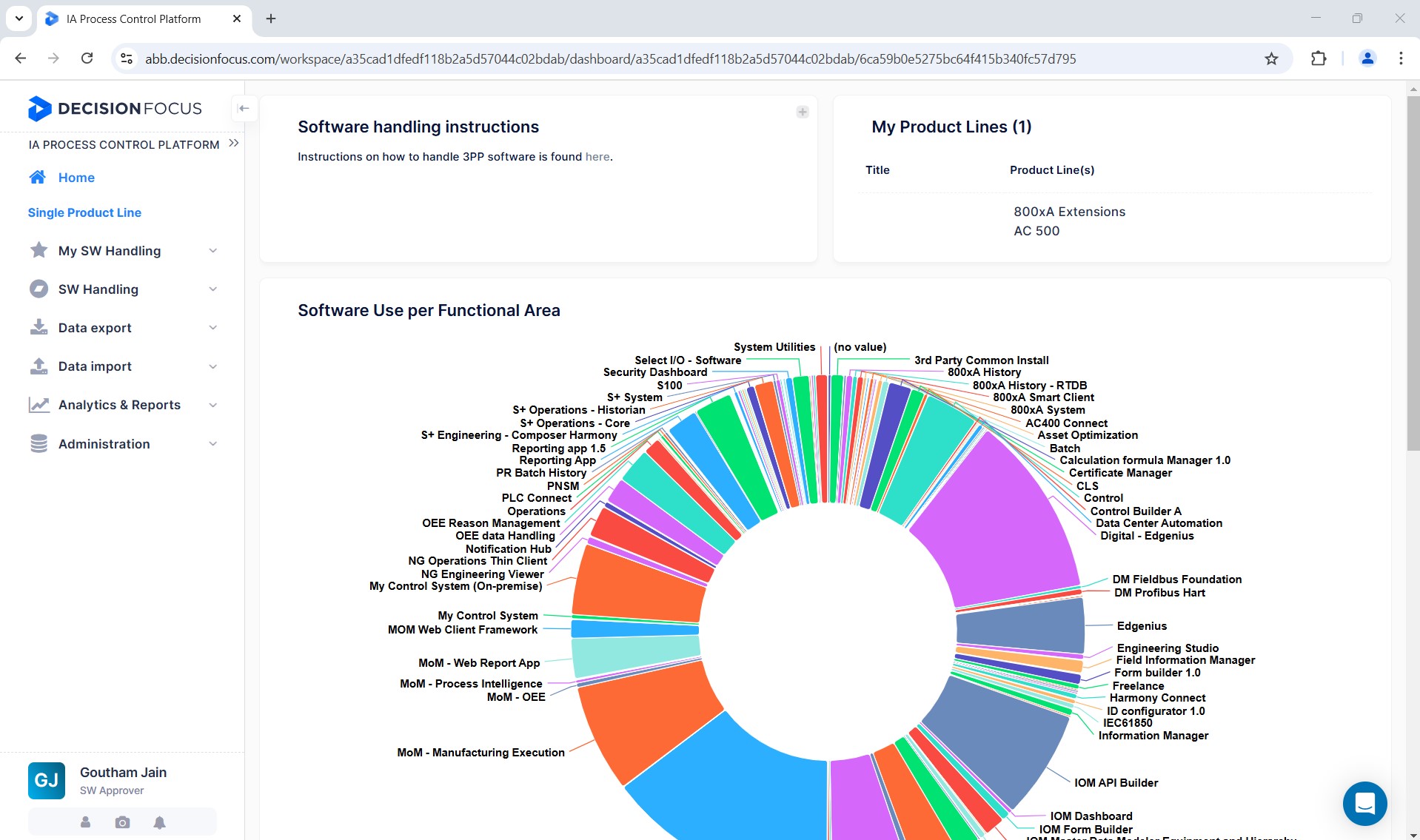Click the Decision Focus logo
Image resolution: width=1420 pixels, height=840 pixels.
[x=115, y=108]
